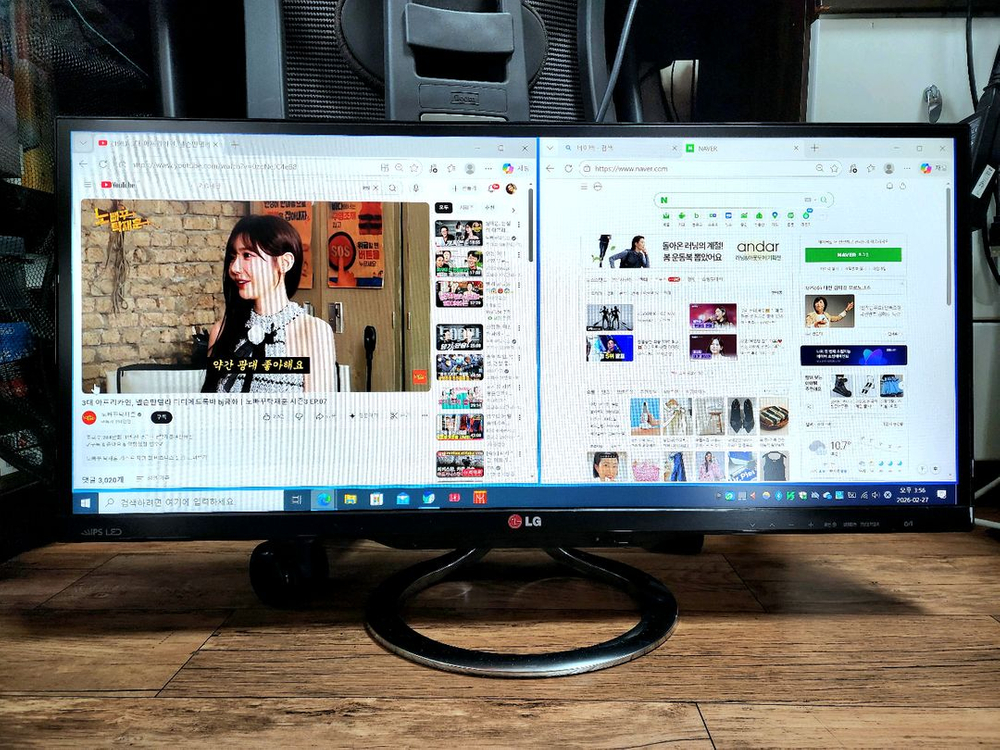
Task: Start a voice search via YouTube microphone icon
Action: [416, 188]
